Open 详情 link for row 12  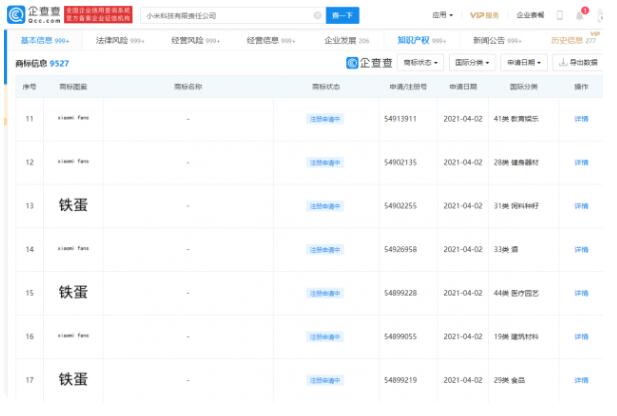click(x=581, y=162)
